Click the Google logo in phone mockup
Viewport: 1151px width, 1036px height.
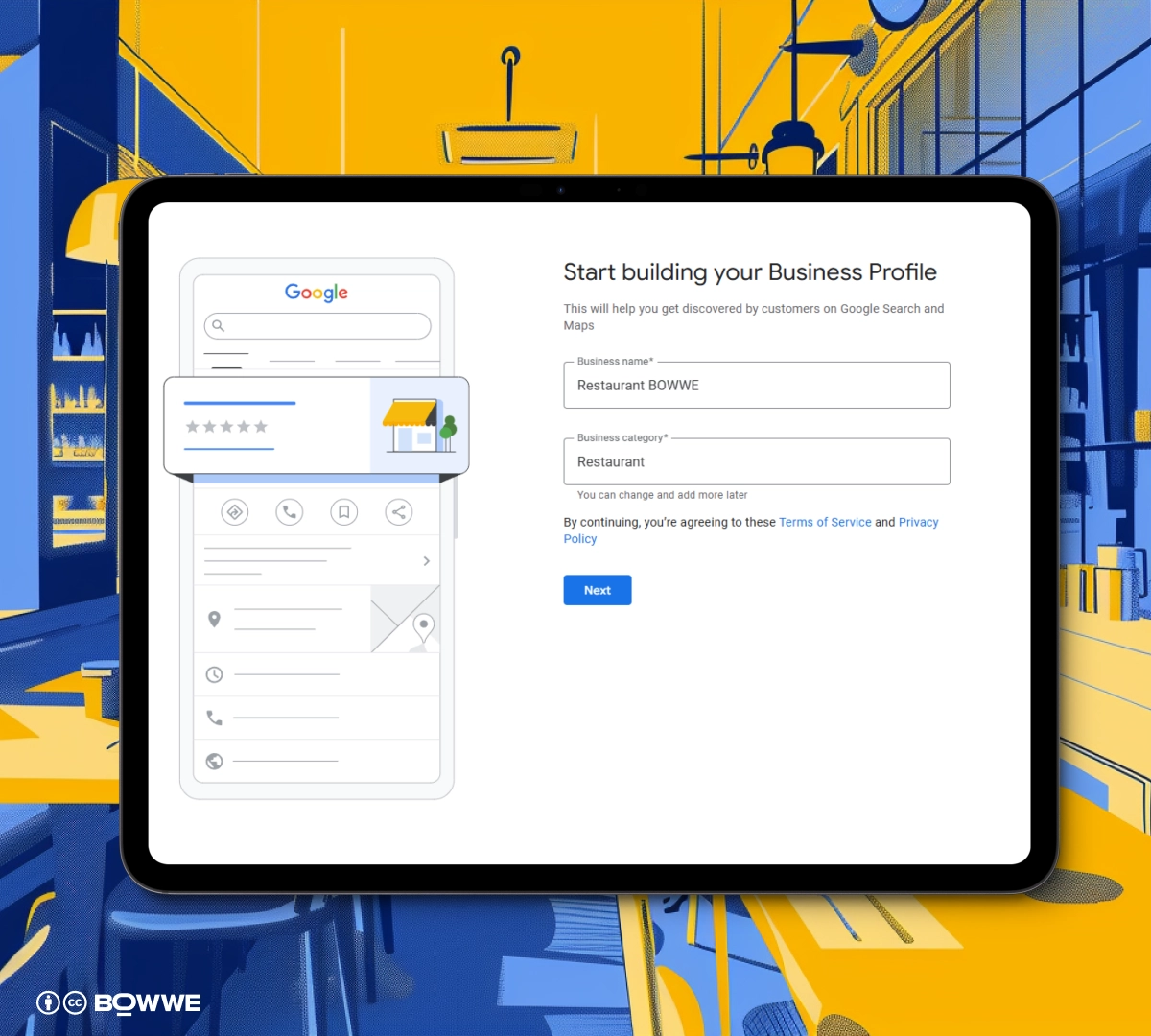tap(317, 293)
